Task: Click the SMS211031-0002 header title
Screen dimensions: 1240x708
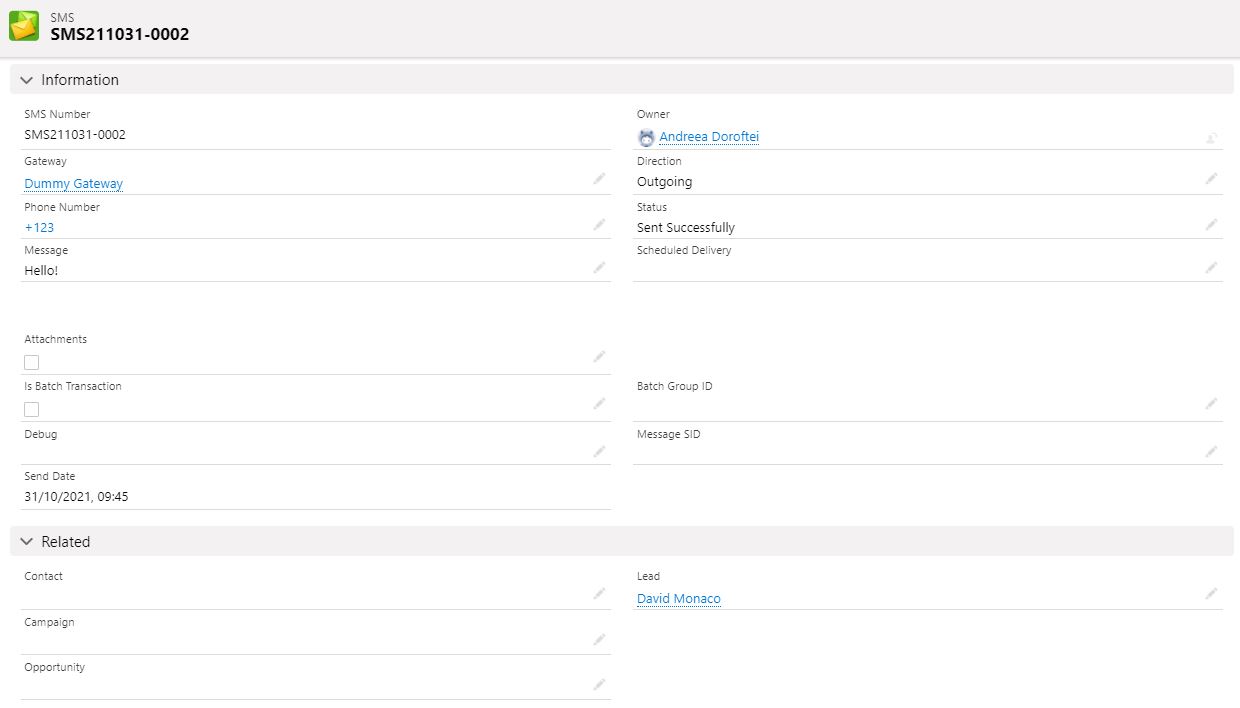Action: click(x=120, y=34)
